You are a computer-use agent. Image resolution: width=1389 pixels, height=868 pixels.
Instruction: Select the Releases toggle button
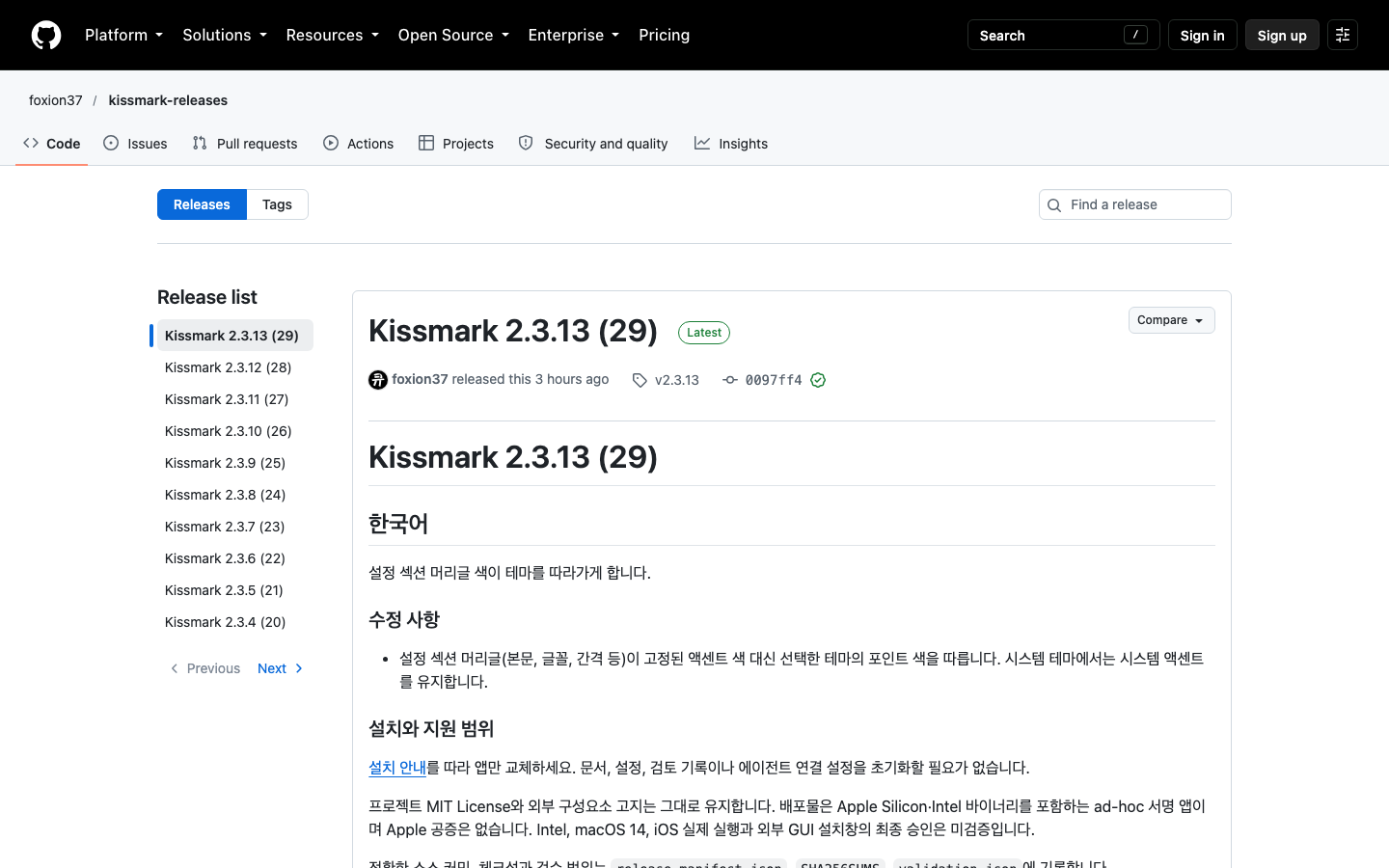(x=202, y=204)
